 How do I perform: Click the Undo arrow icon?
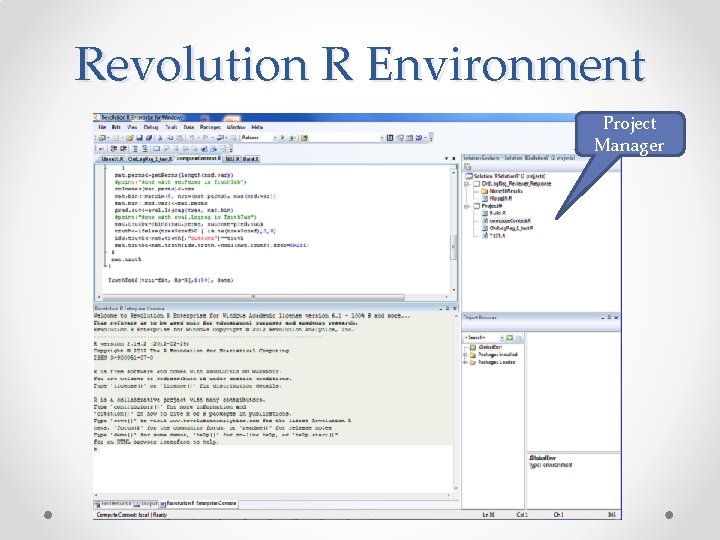coord(192,138)
